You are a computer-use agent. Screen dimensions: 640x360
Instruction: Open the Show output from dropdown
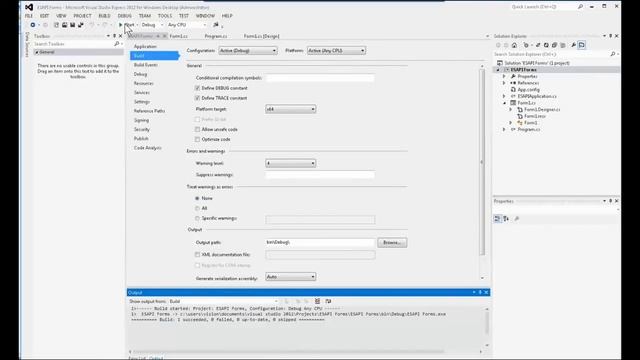coord(224,301)
